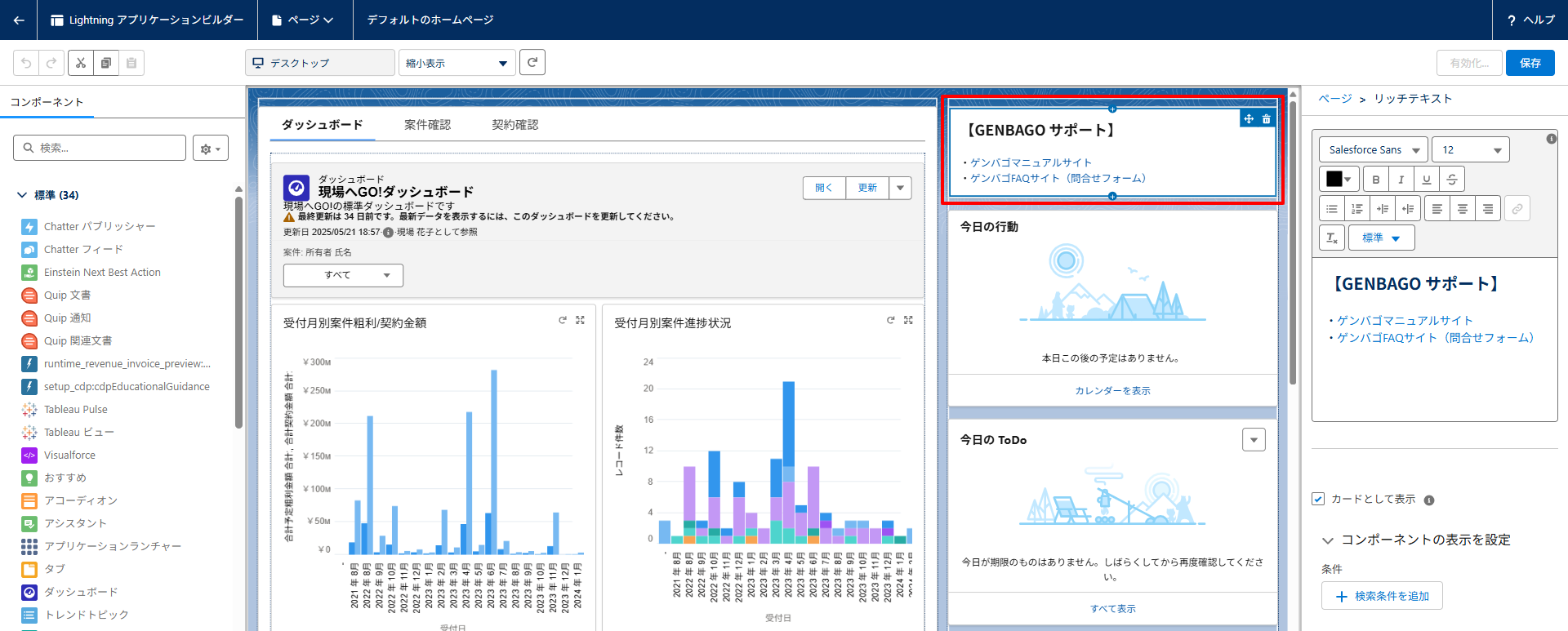Open the 縮小表示 zoom dropdown
1568x631 pixels.
point(457,63)
